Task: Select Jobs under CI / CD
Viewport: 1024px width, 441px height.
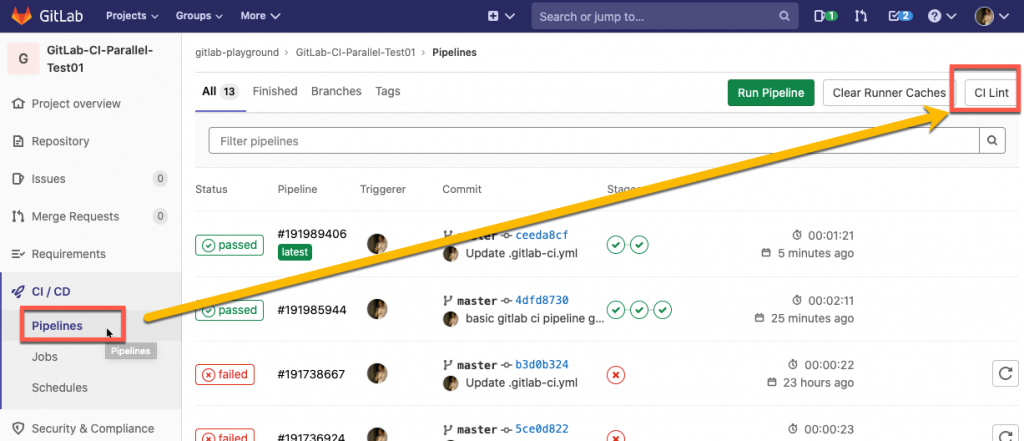Action: [x=44, y=357]
